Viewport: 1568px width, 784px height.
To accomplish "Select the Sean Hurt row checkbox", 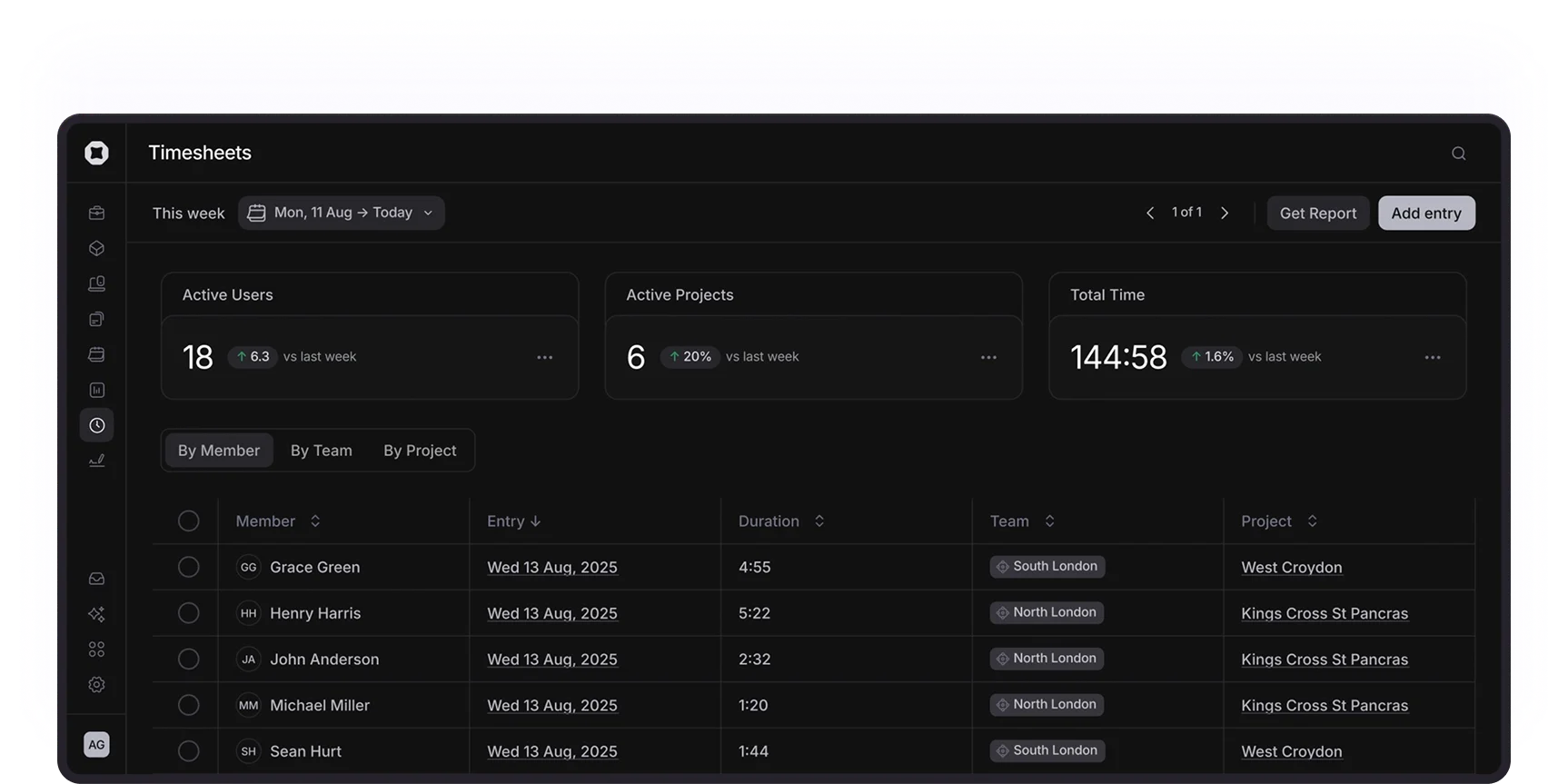I will [x=188, y=751].
